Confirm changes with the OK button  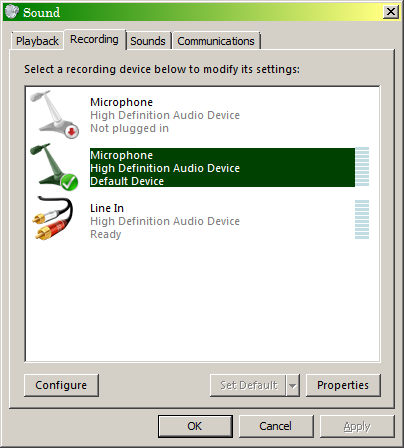pos(195,426)
